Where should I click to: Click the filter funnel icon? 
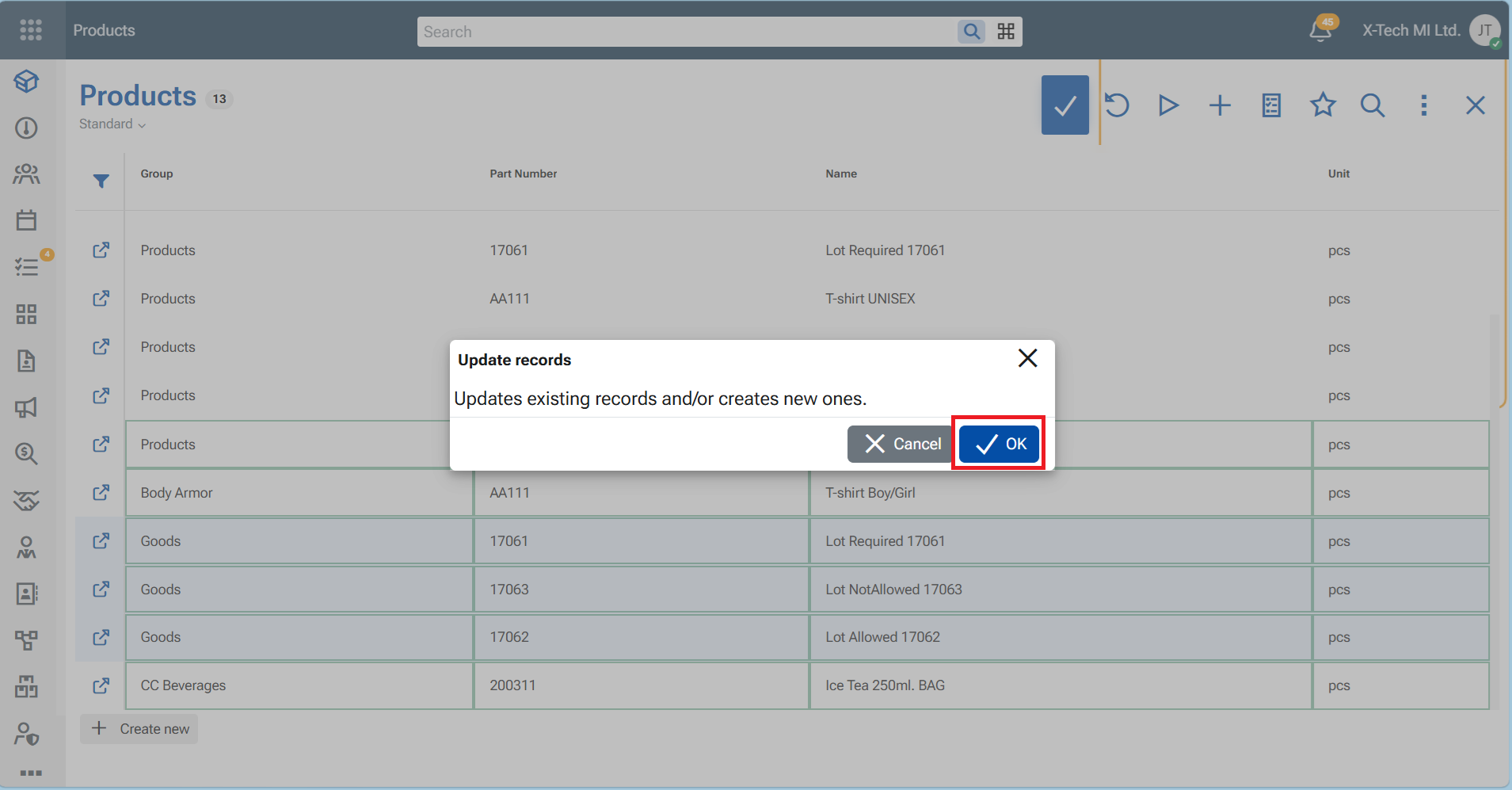101,181
